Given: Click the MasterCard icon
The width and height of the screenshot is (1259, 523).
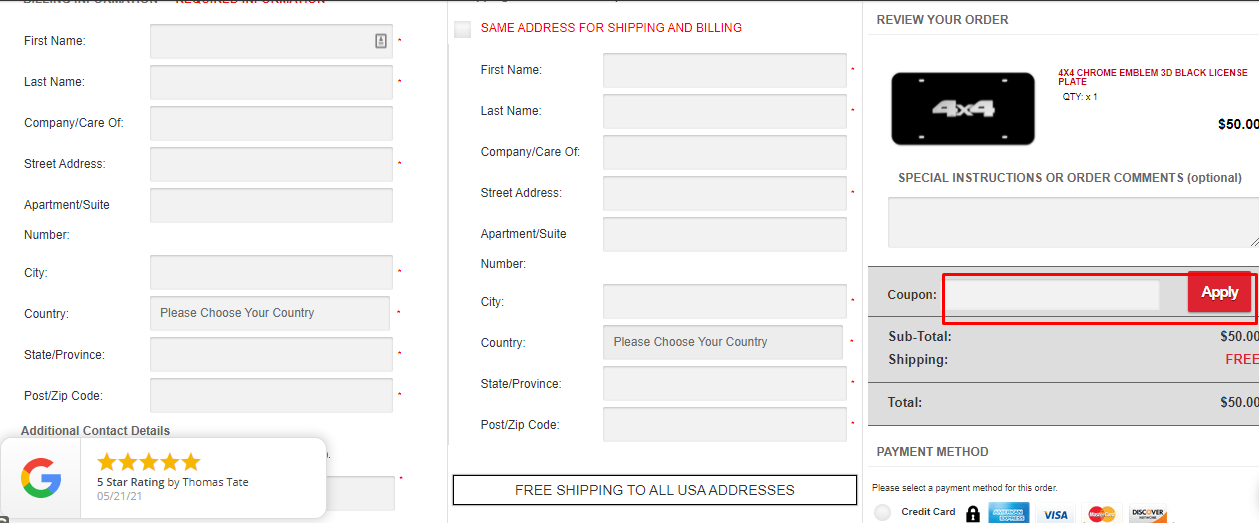Looking at the screenshot, I should (x=1102, y=514).
